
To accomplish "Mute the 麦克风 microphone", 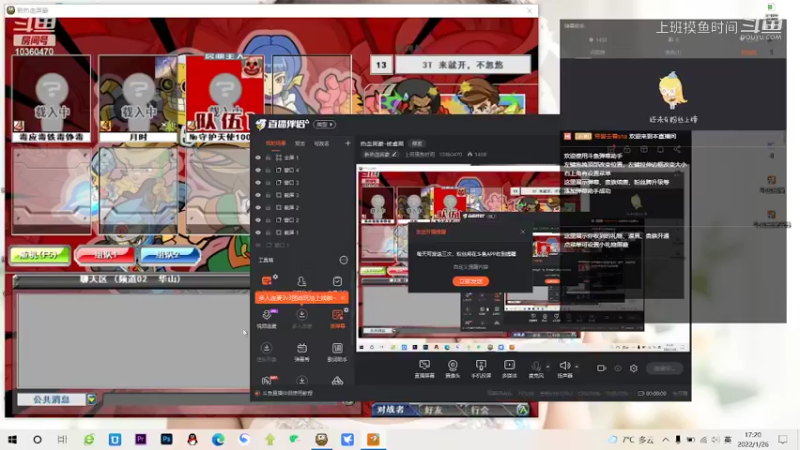I will [536, 368].
